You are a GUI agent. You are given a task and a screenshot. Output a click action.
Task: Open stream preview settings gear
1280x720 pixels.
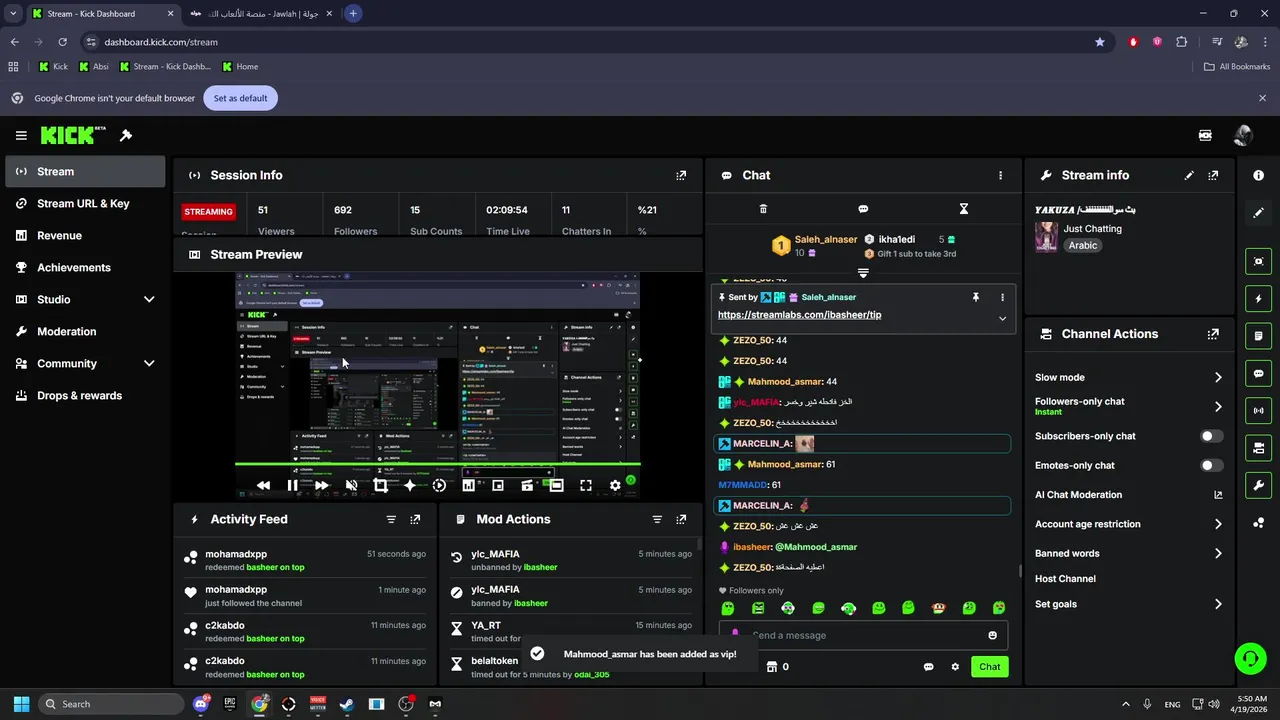615,485
